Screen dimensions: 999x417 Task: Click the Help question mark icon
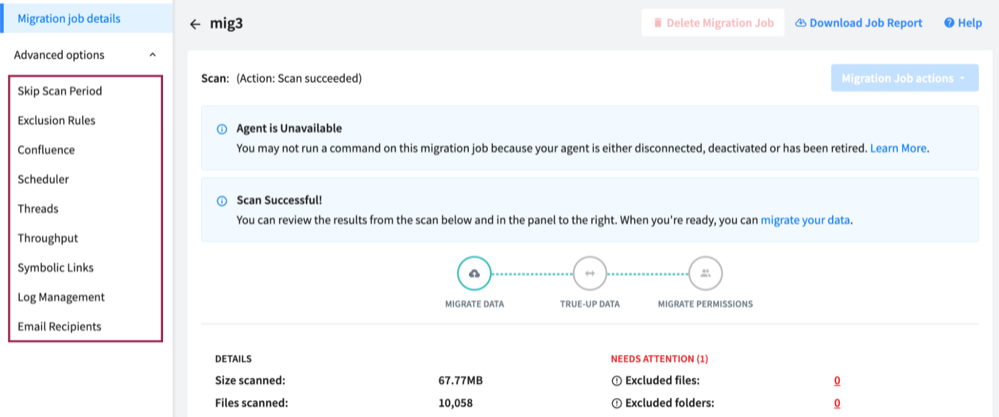949,23
